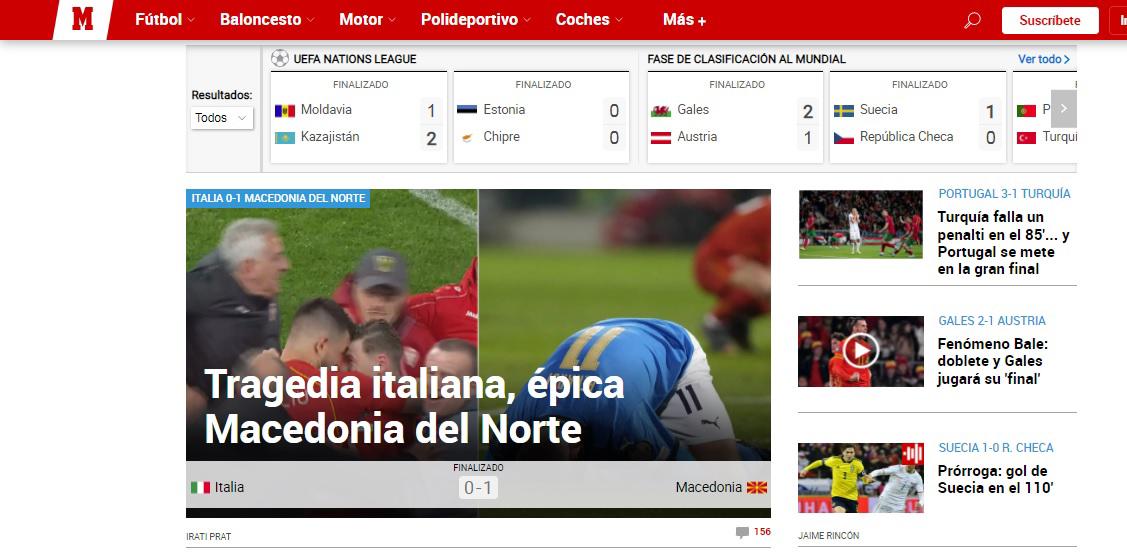The image size is (1127, 556).
Task: Open the comments bubble icon
Action: pyautogui.click(x=742, y=532)
